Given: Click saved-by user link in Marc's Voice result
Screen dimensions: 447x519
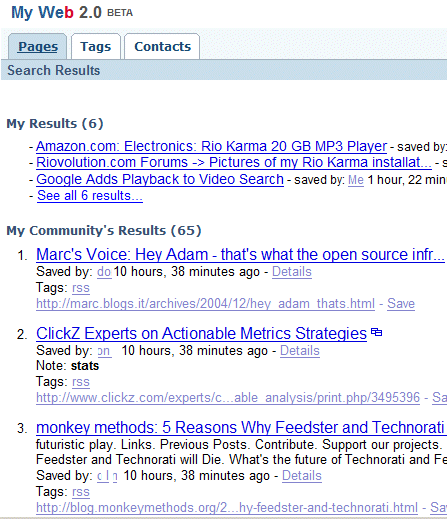Looking at the screenshot, I should [104, 272].
